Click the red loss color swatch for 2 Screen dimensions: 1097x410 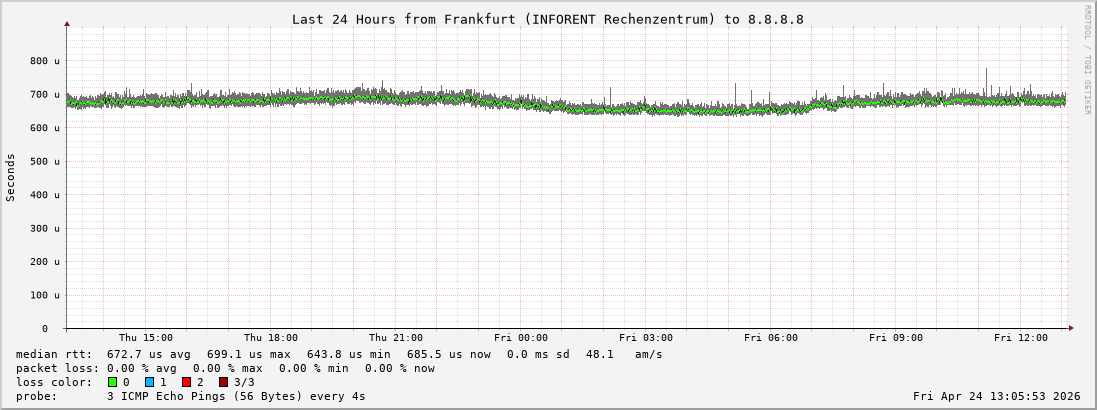[x=186, y=382]
